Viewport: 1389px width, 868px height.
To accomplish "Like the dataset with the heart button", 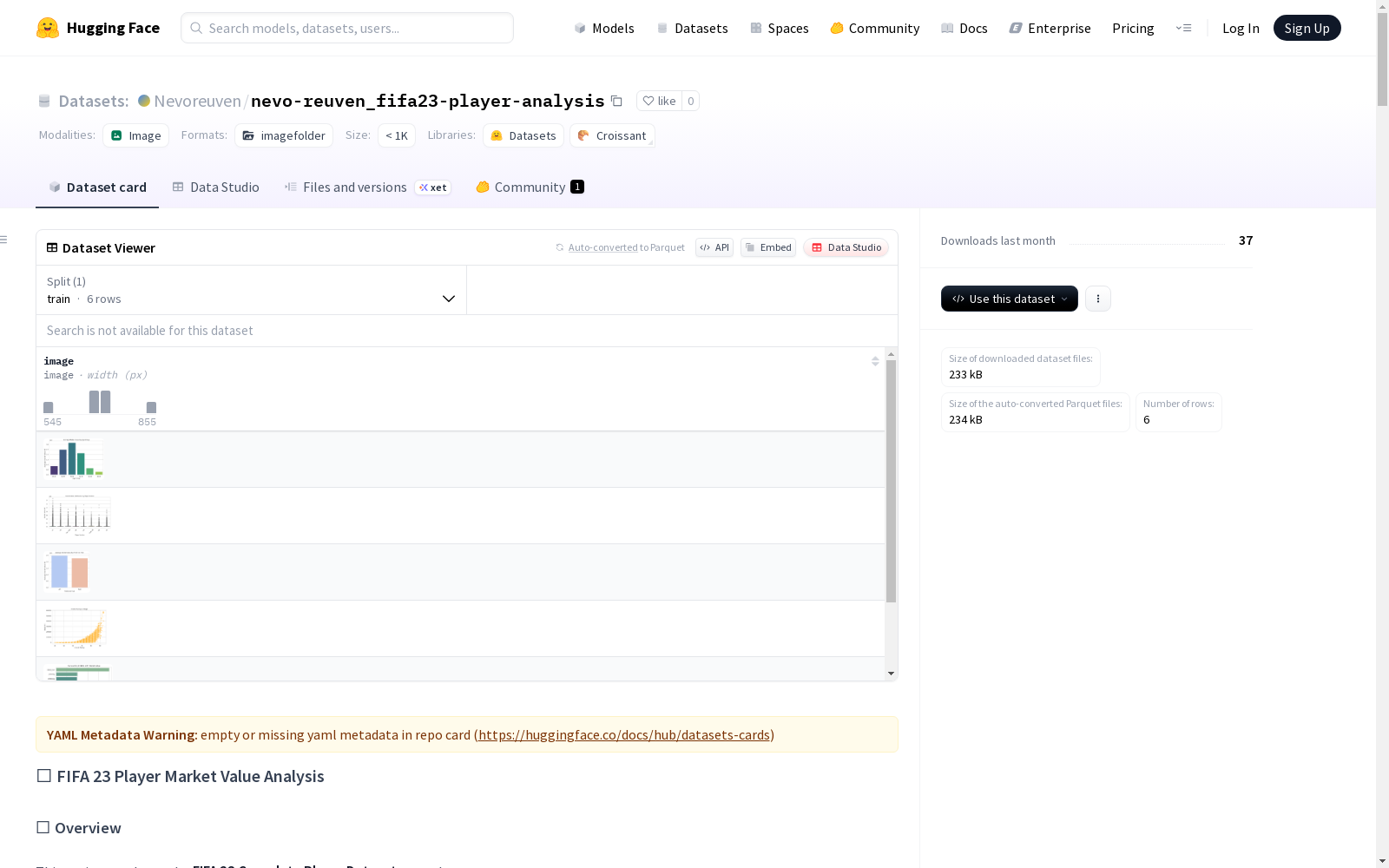I will click(x=659, y=101).
